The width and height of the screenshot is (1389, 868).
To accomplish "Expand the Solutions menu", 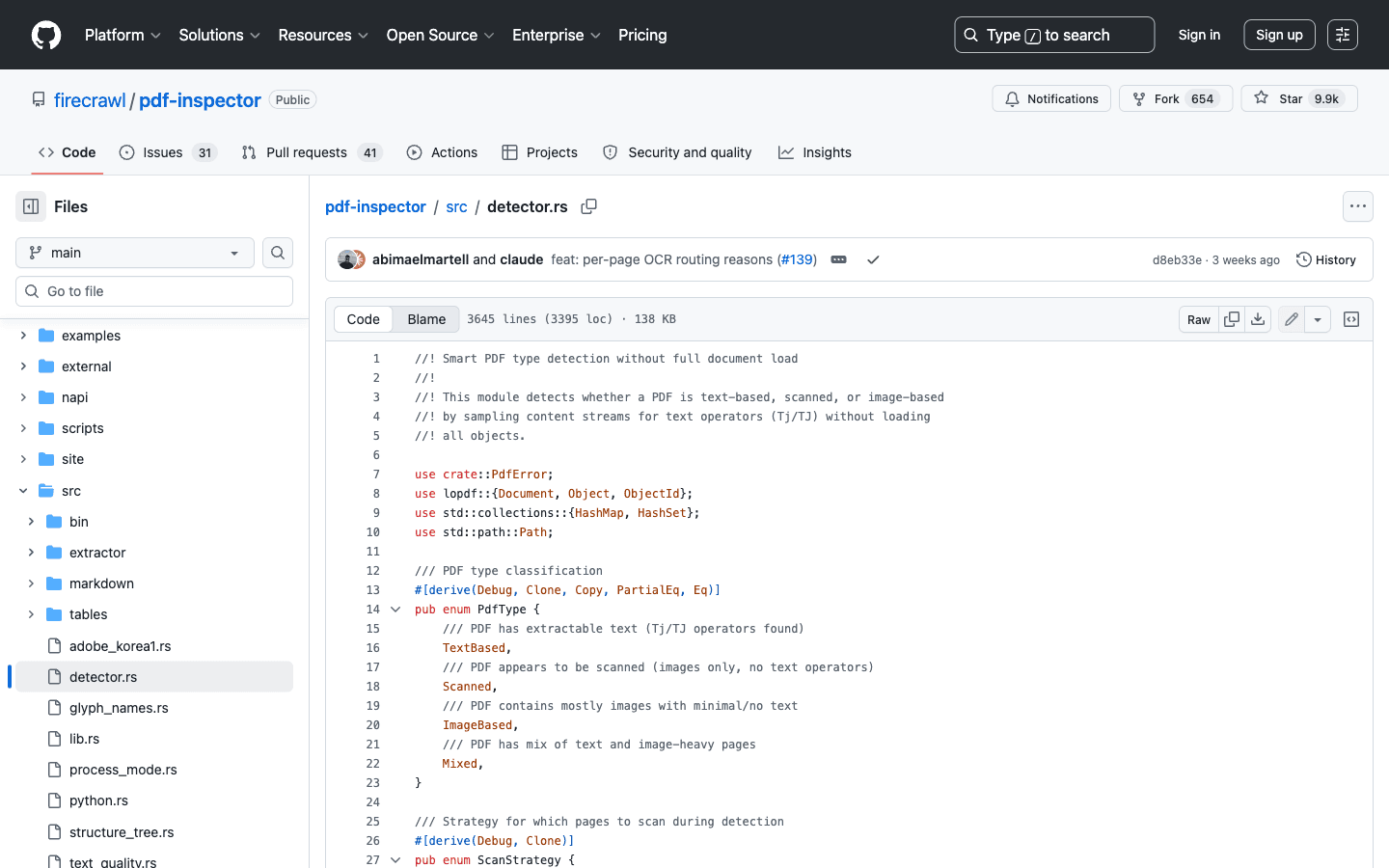I will click(220, 35).
